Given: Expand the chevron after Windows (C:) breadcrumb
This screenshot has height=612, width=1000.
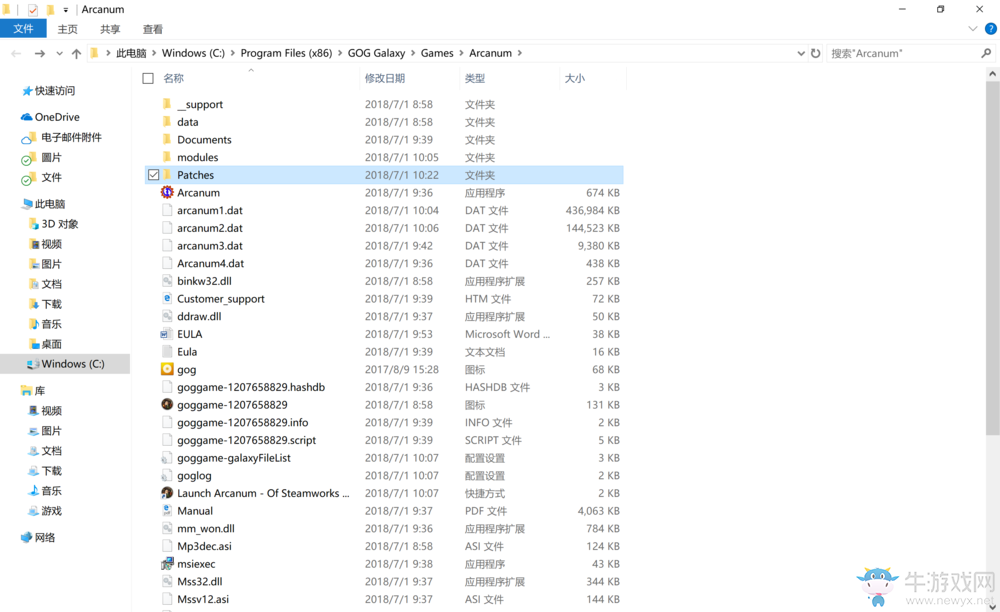Looking at the screenshot, I should point(233,54).
